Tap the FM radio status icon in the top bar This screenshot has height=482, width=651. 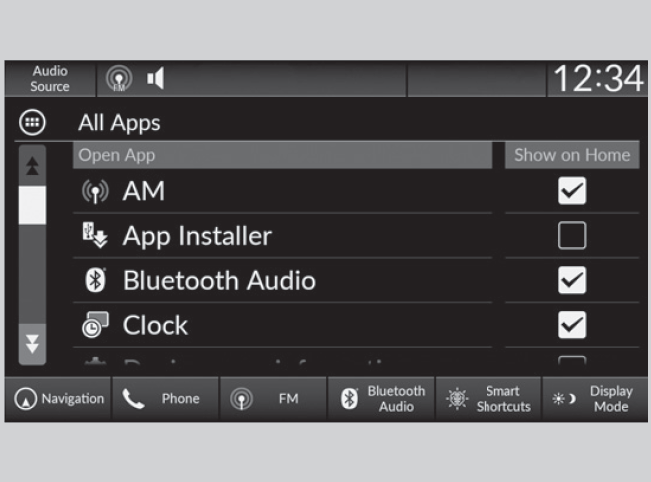119,79
